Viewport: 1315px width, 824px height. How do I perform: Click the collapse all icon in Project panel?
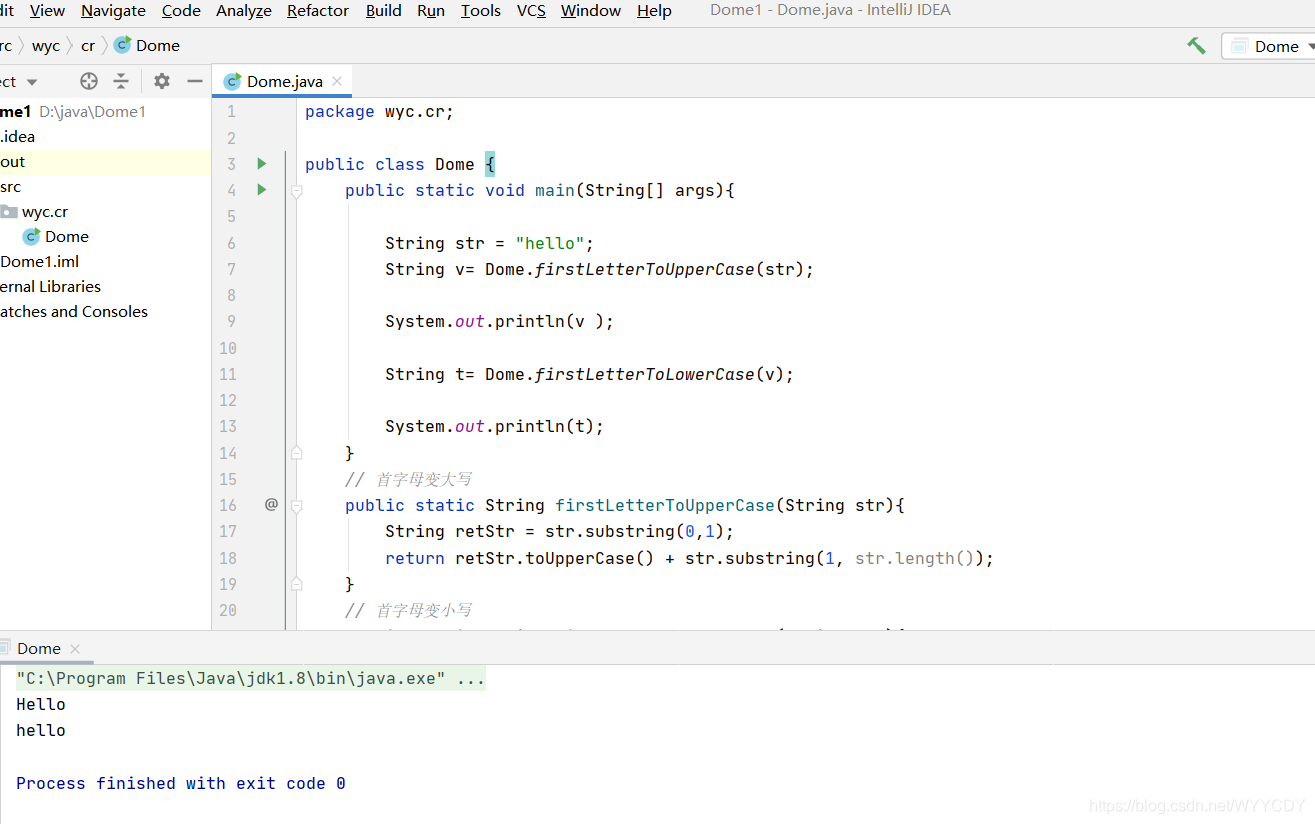click(x=121, y=81)
